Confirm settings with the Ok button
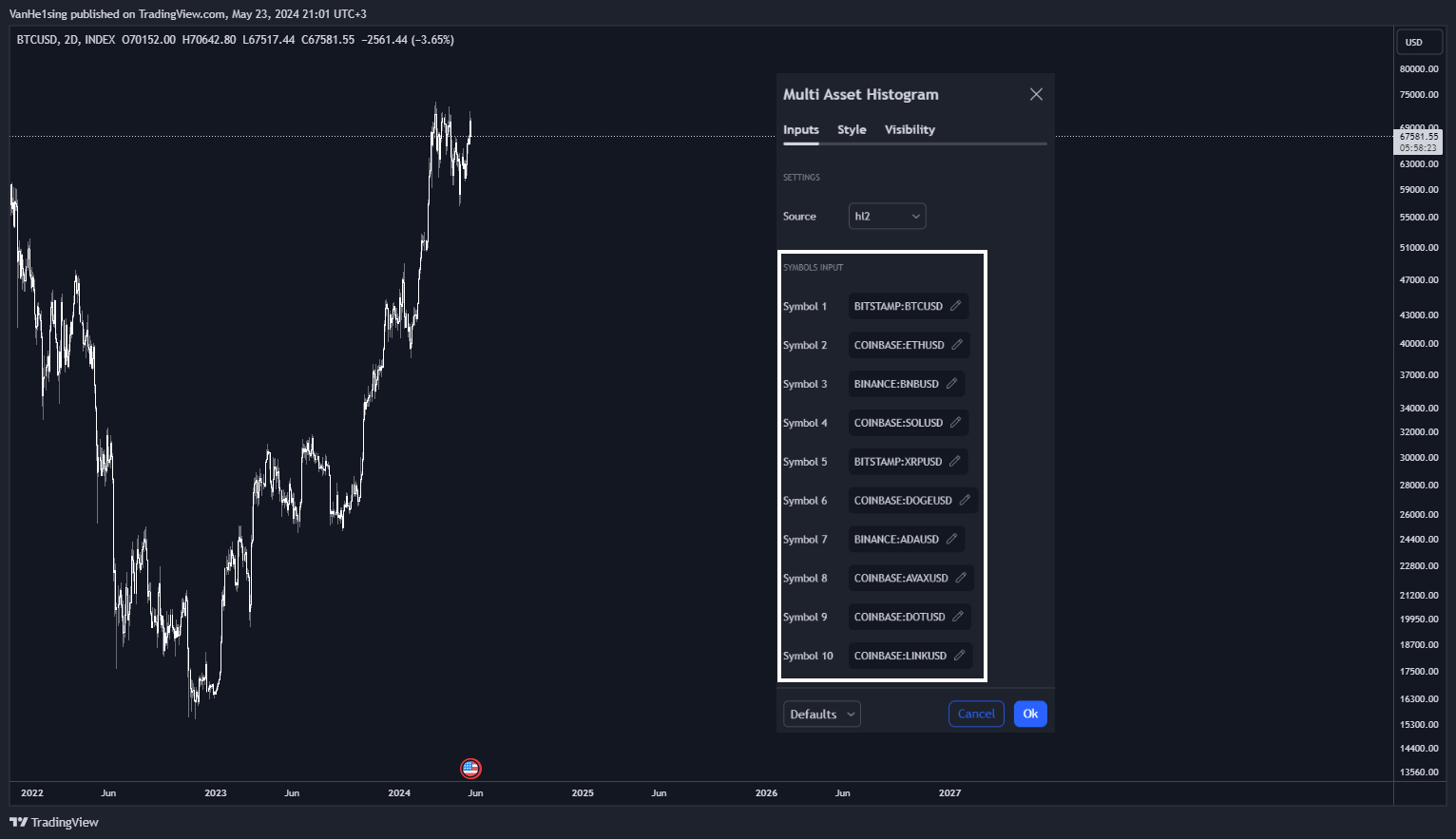 pyautogui.click(x=1030, y=715)
